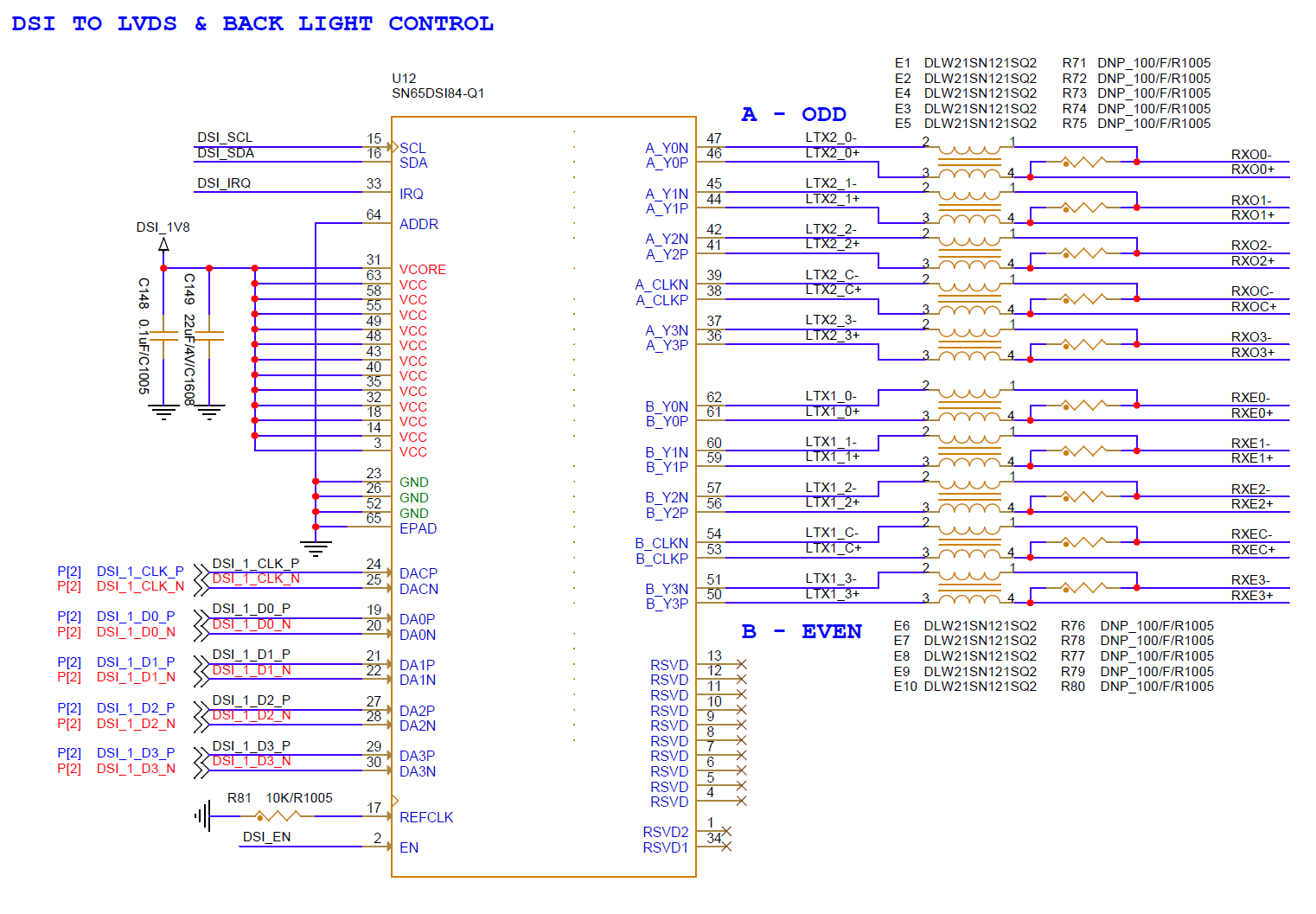Select the no-connect cross on RSVD1 pin 34
The image size is (1316, 914).
(x=726, y=847)
